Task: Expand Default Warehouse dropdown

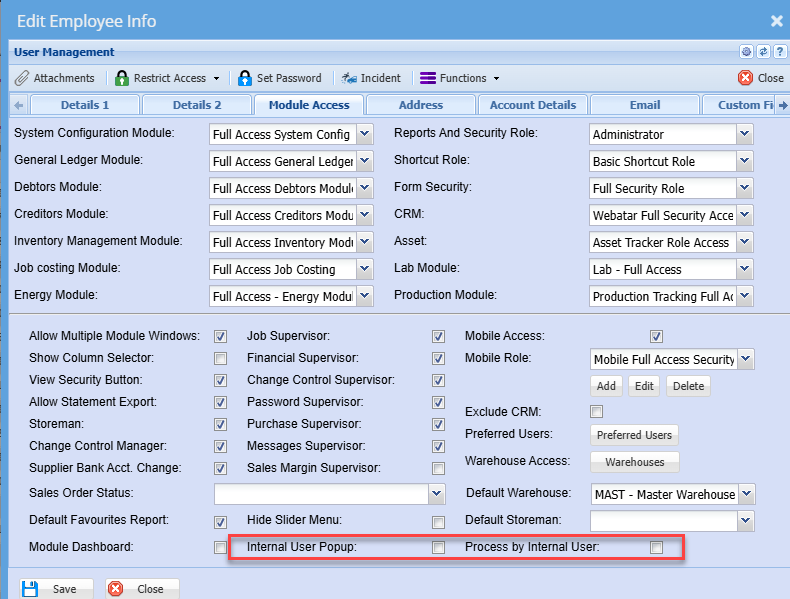Action: [x=746, y=494]
